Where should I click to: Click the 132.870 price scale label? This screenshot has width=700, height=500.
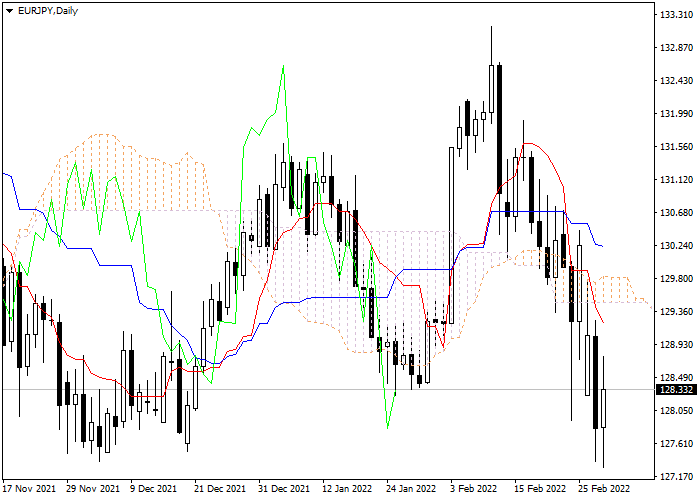pos(676,48)
